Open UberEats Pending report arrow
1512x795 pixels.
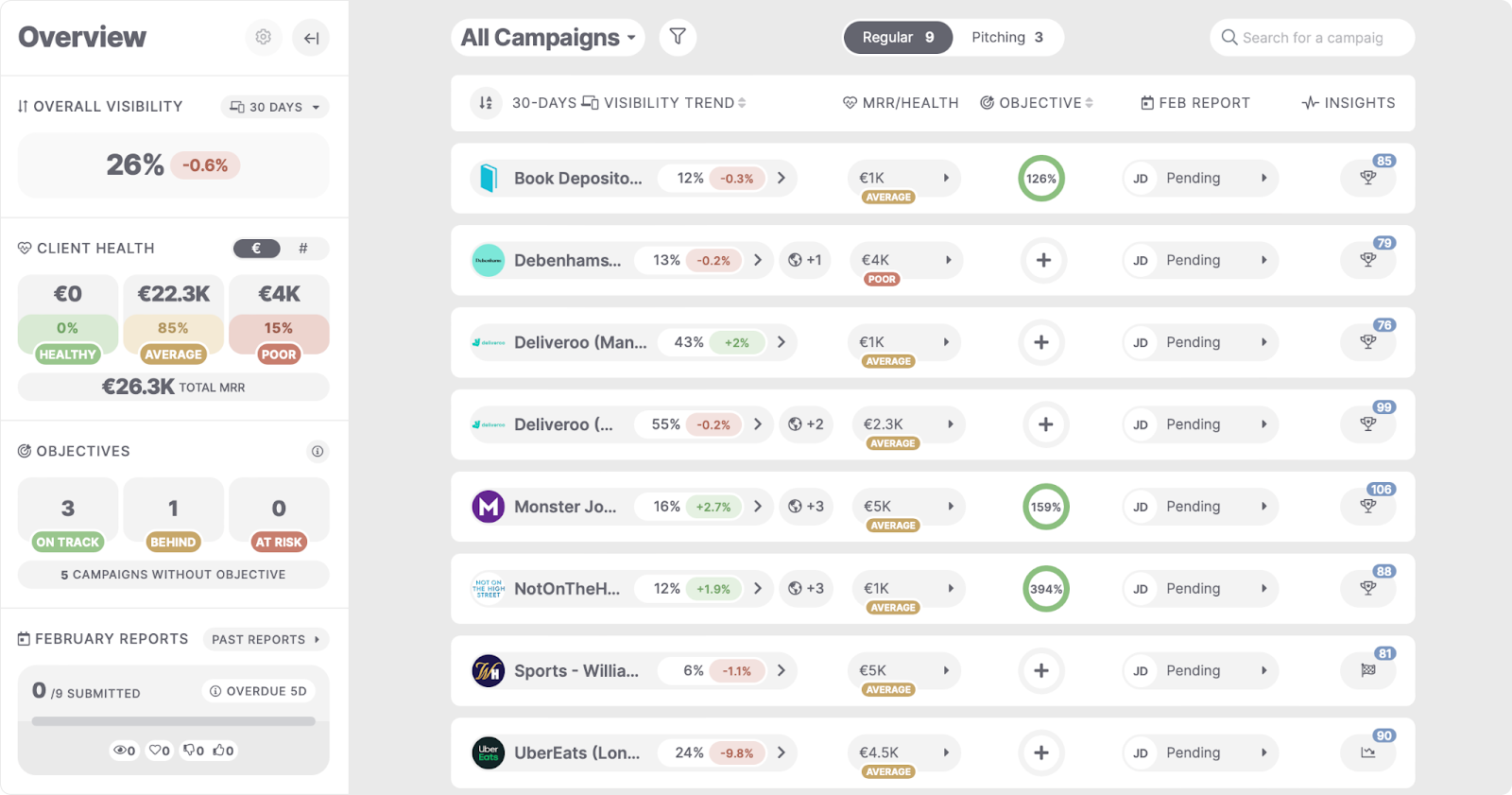(x=1263, y=752)
